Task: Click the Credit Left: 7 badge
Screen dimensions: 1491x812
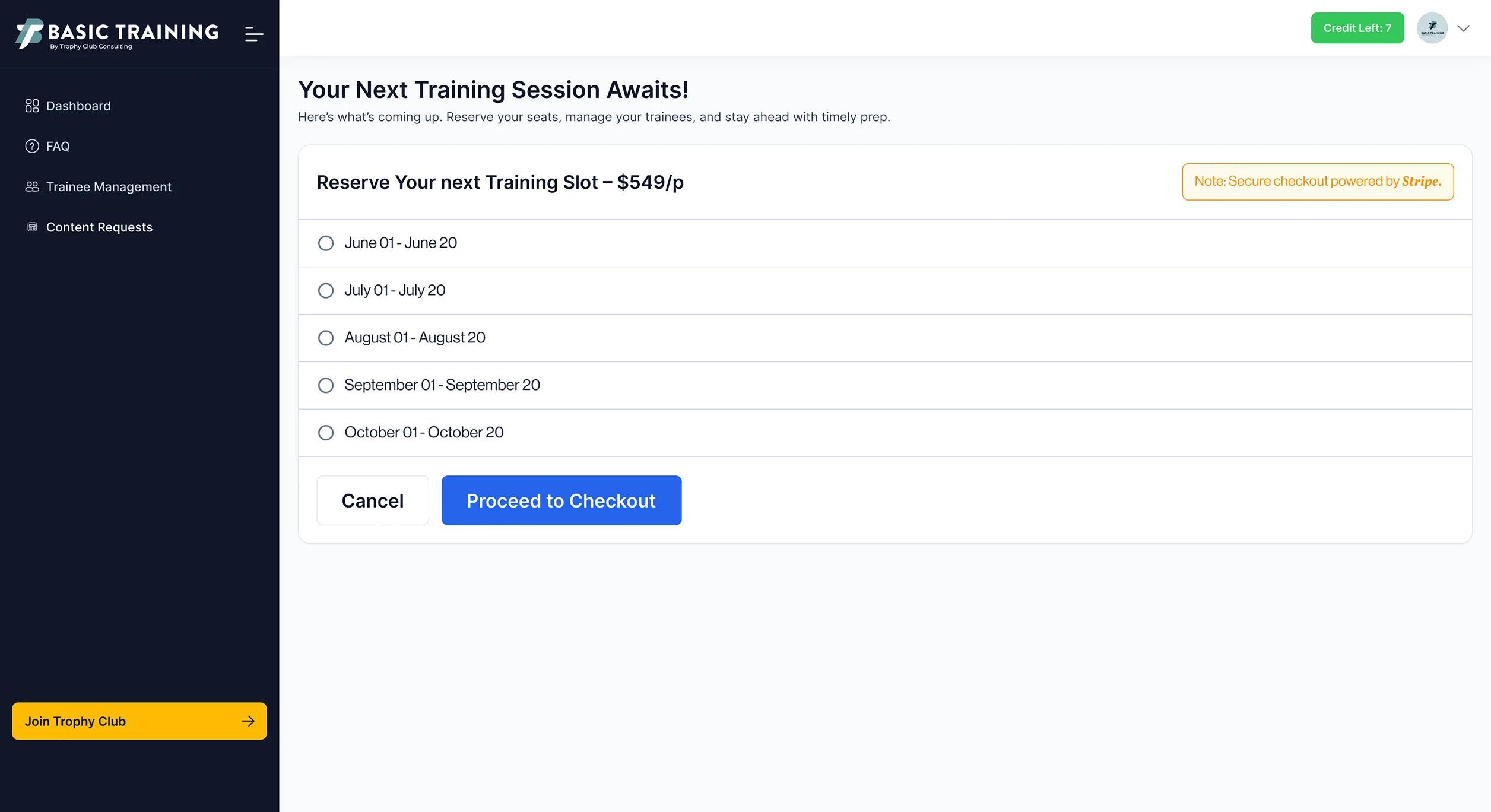Action: click(x=1357, y=28)
